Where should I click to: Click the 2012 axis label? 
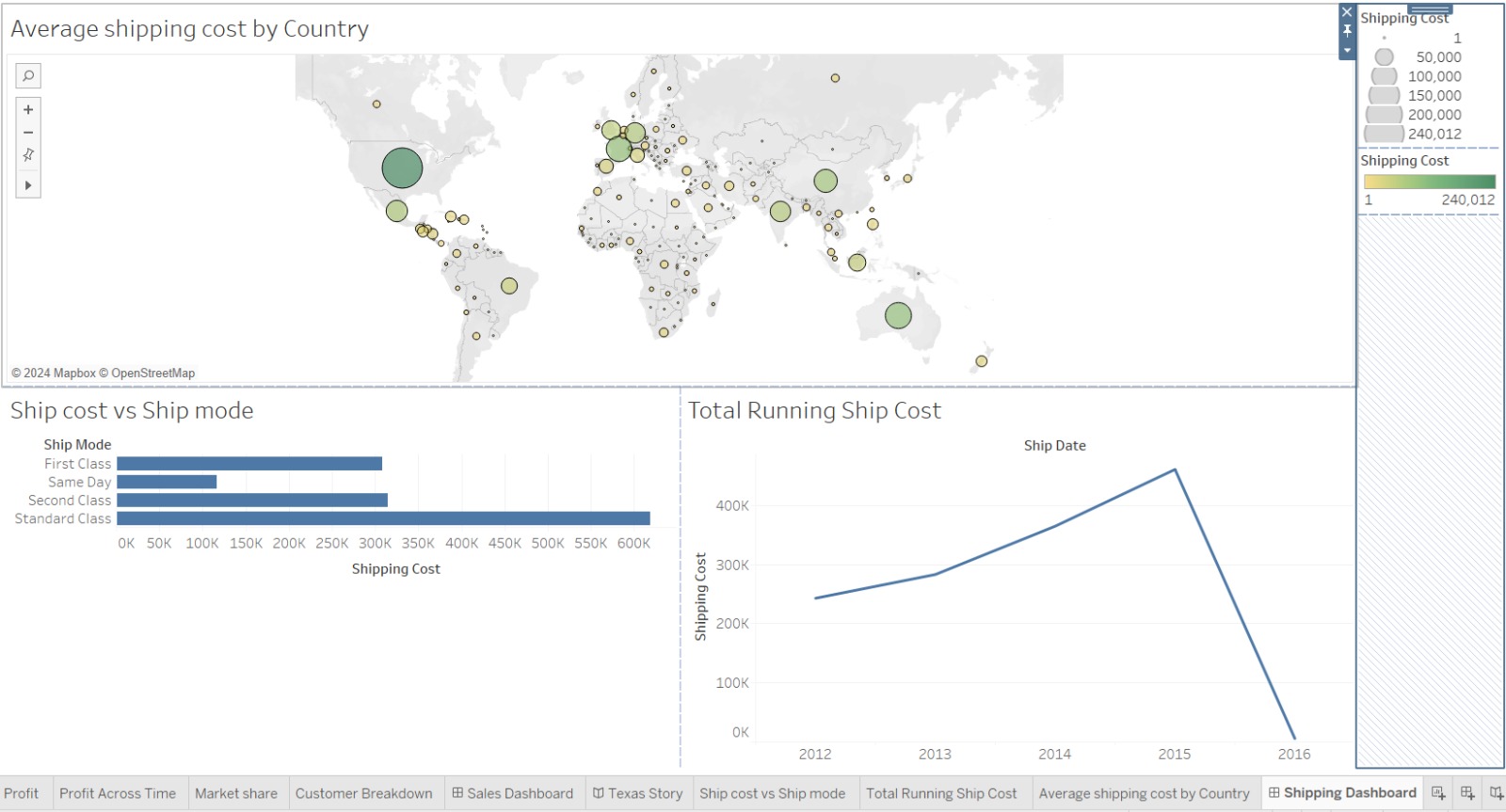[815, 754]
